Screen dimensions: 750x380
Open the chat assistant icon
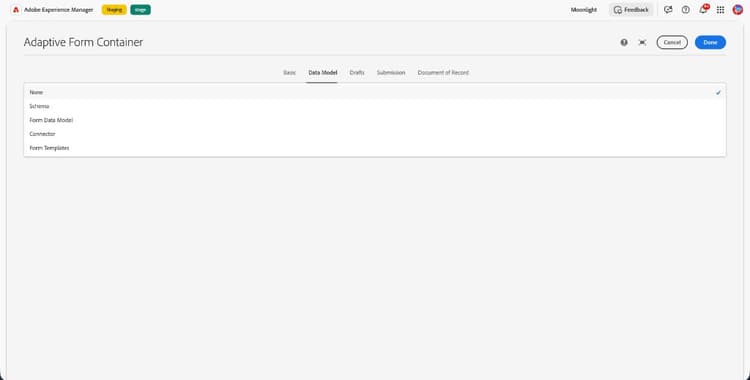pos(668,10)
